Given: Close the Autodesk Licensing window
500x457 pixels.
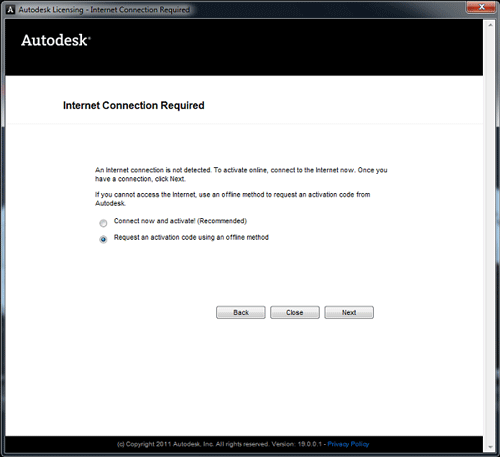Looking at the screenshot, I should pyautogui.click(x=481, y=7).
